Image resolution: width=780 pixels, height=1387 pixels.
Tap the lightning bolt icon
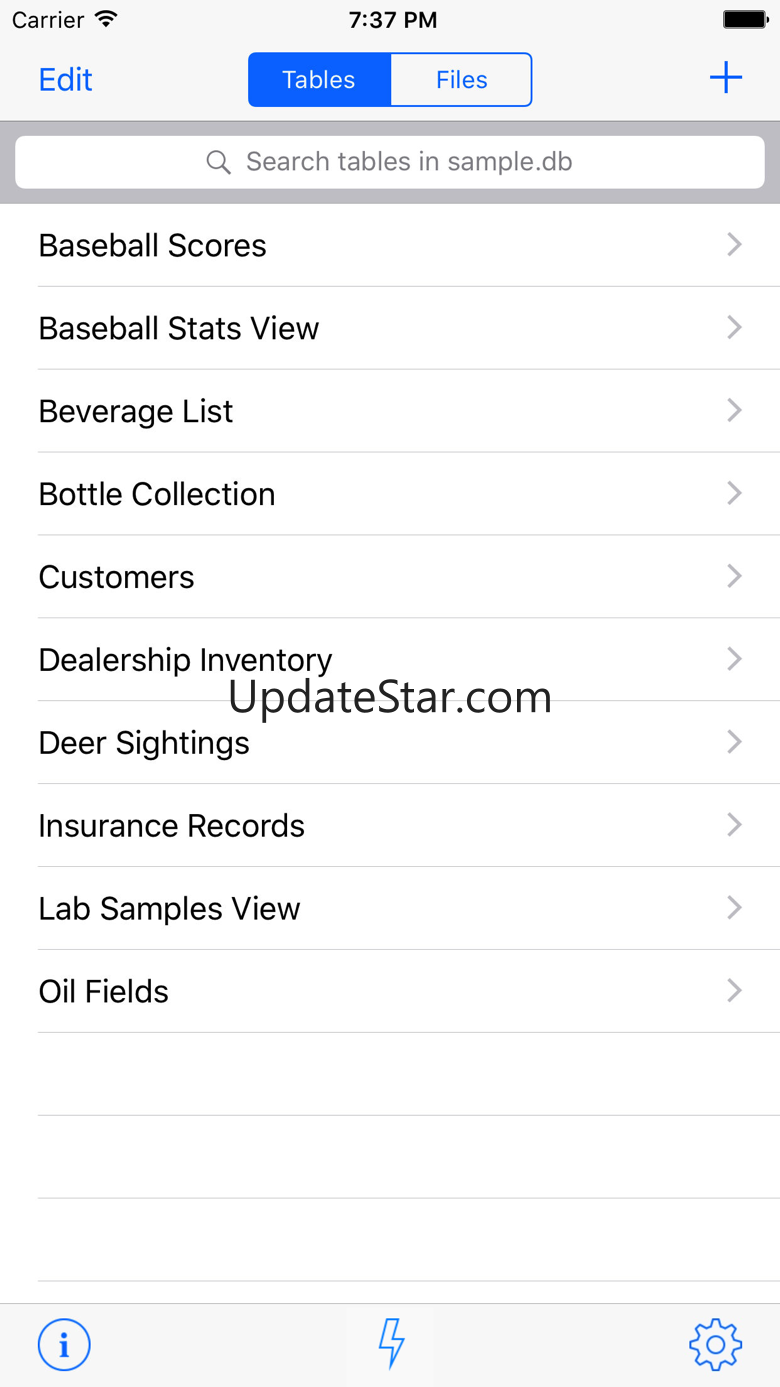(391, 1343)
